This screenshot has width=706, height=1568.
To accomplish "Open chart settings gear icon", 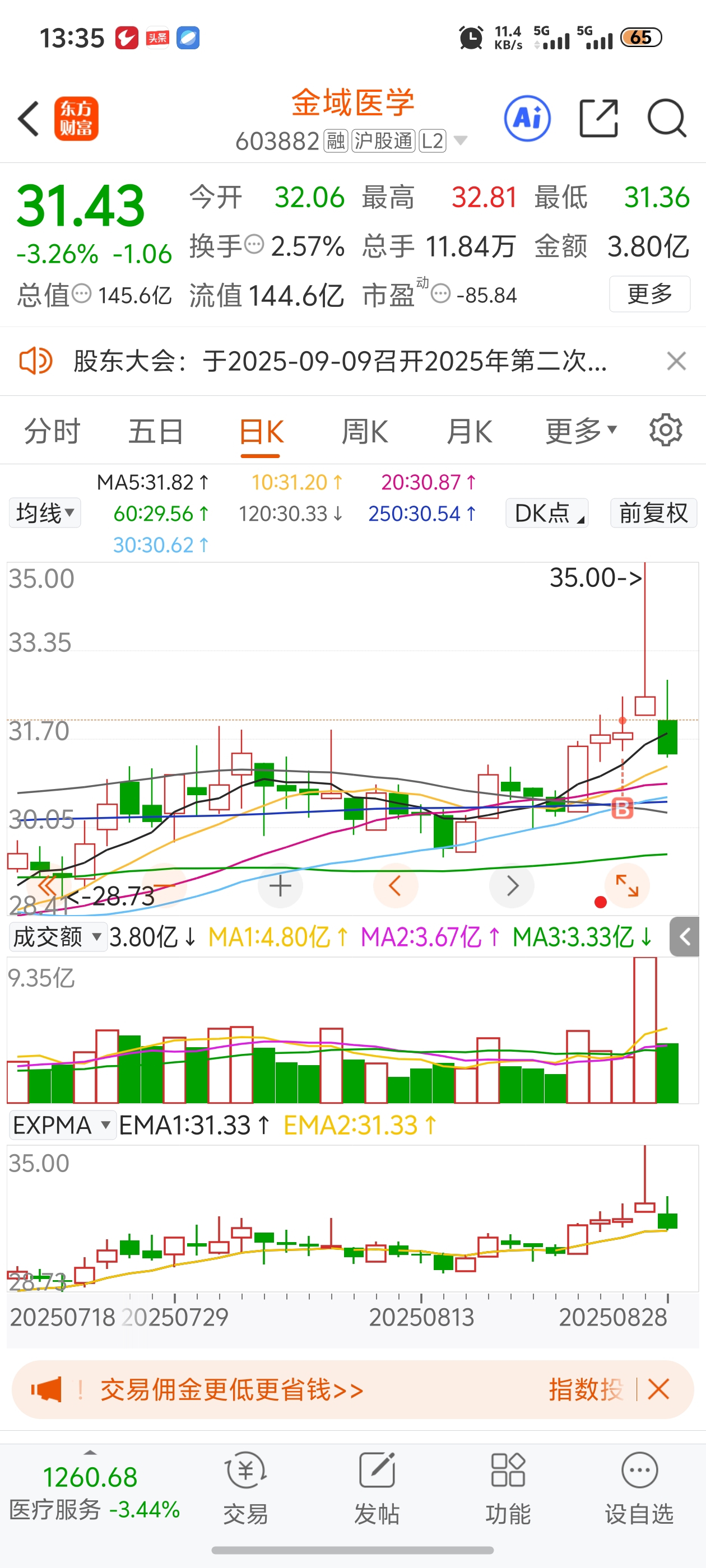I will tap(666, 430).
